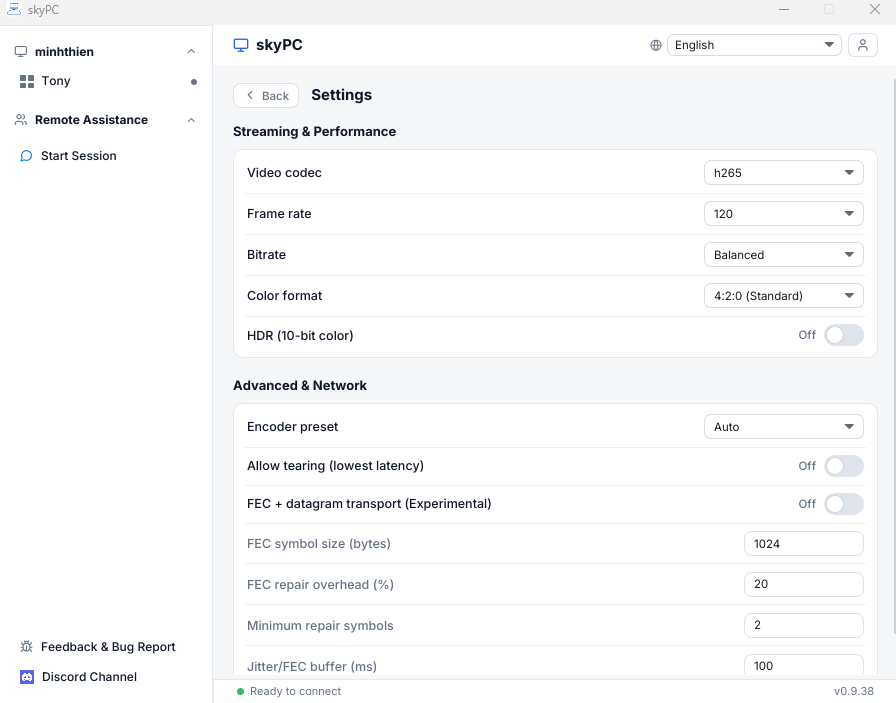This screenshot has height=703, width=896.
Task: Minimize the skyPC window
Action: (x=784, y=9)
